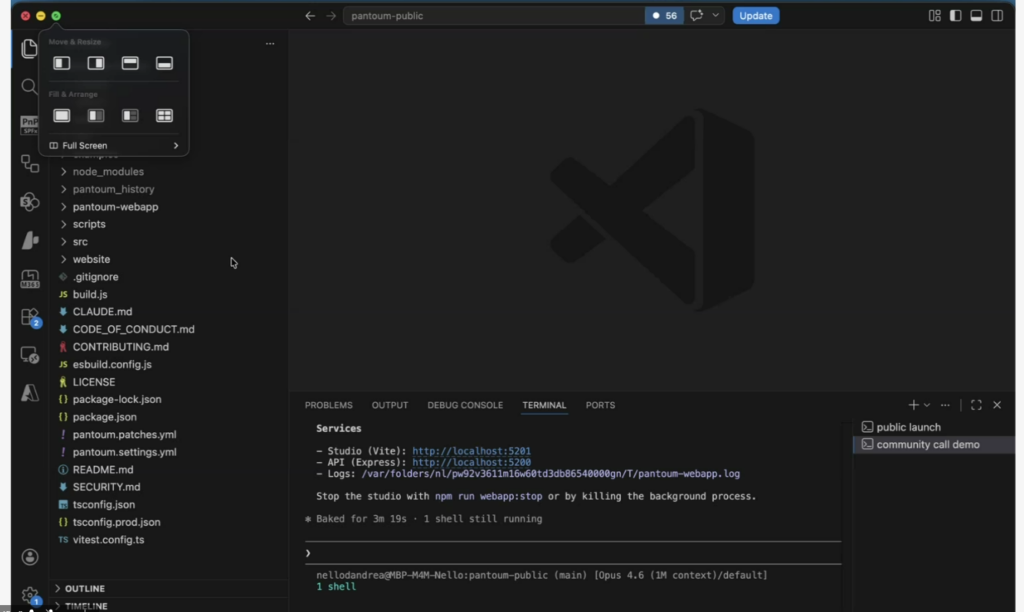The image size is (1024, 612).
Task: Expand the node_modules folder
Action: point(107,172)
